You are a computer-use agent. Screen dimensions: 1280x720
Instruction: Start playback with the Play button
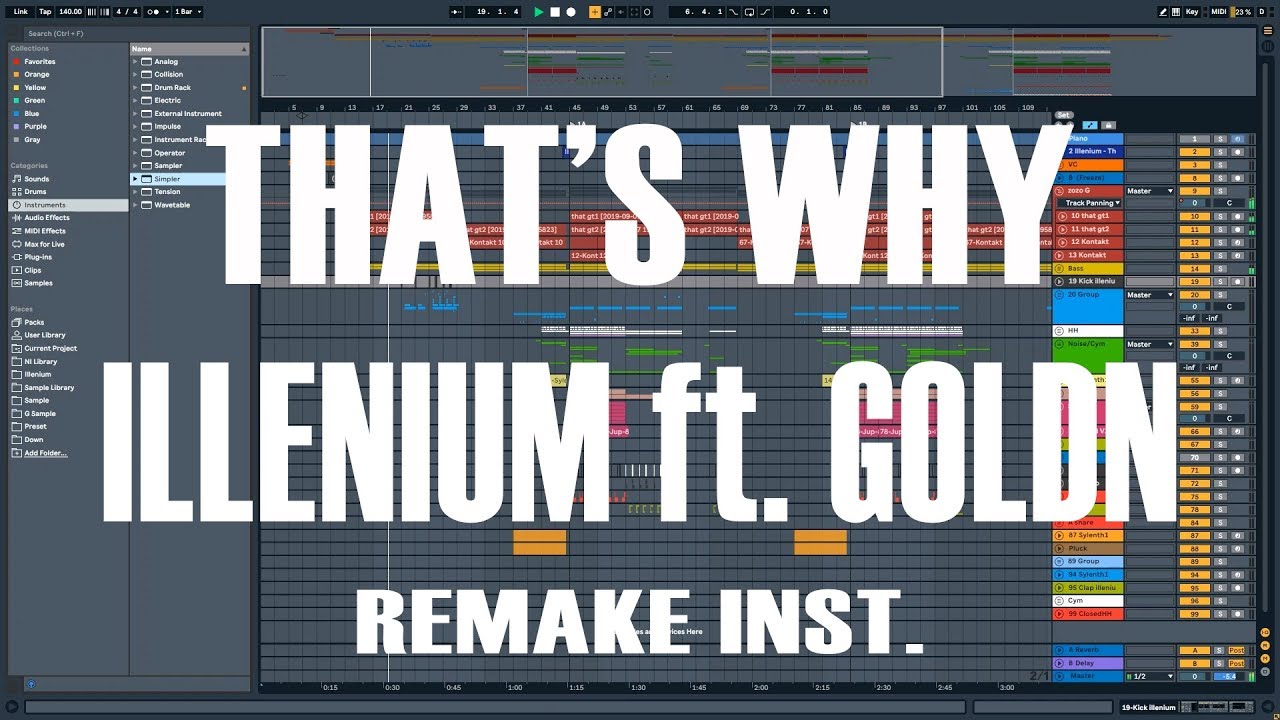[x=539, y=12]
